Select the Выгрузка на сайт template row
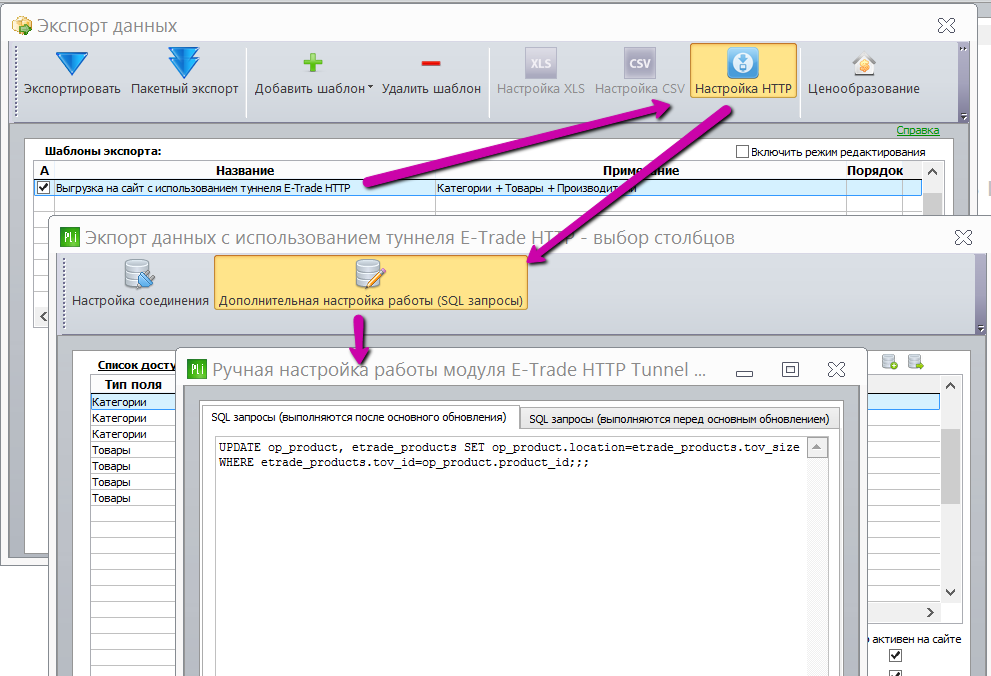991x676 pixels. 477,188
